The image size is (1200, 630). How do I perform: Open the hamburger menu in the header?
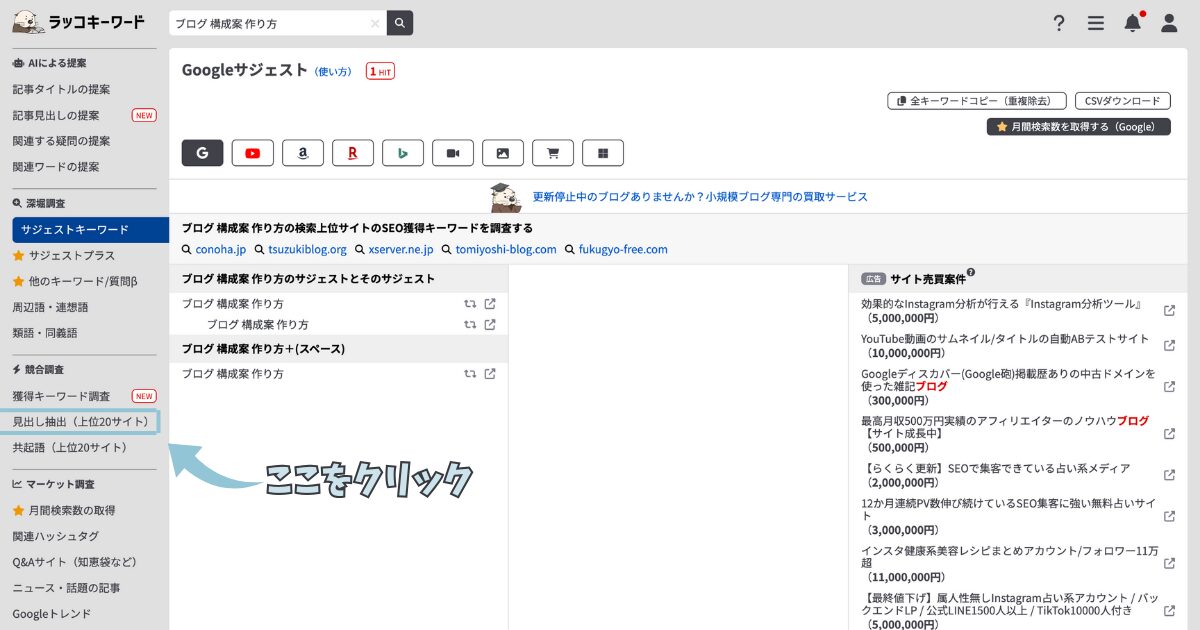pos(1096,23)
